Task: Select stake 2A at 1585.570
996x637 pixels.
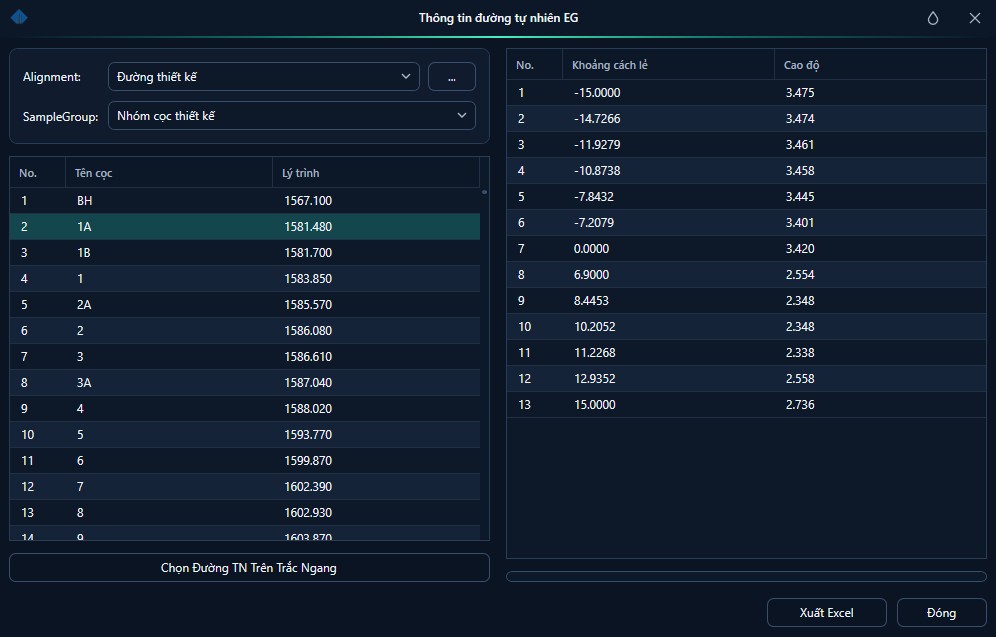Action: pyautogui.click(x=245, y=305)
